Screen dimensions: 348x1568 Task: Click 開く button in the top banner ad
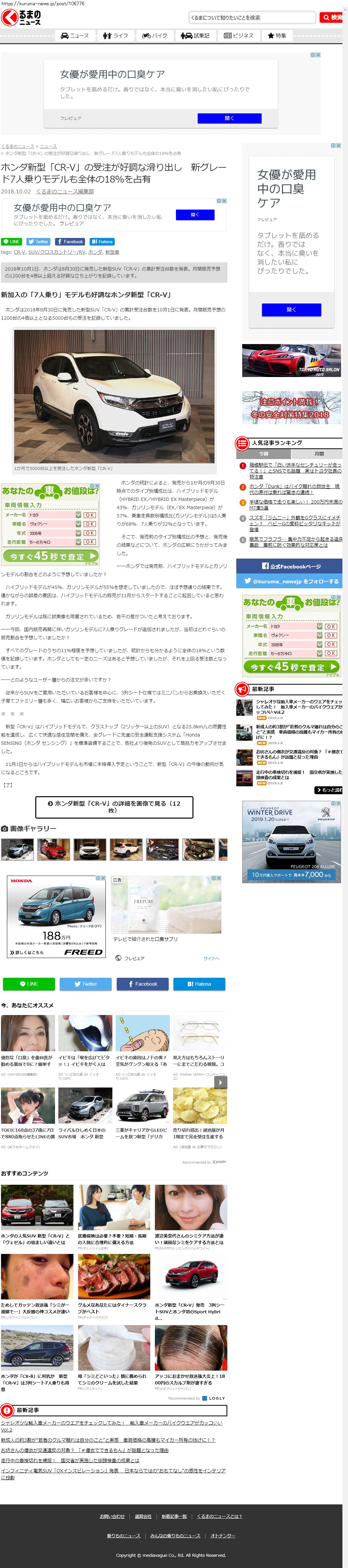[229, 118]
